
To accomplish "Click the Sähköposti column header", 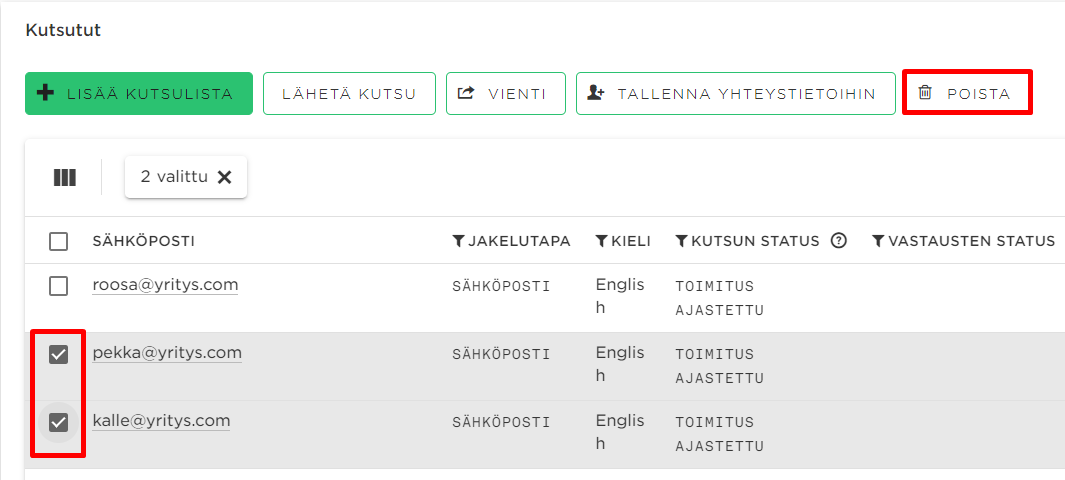I will pyautogui.click(x=143, y=241).
